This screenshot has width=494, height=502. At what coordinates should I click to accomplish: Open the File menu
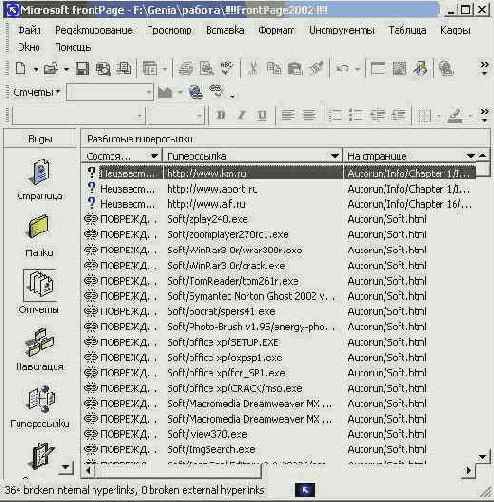pyautogui.click(x=29, y=30)
